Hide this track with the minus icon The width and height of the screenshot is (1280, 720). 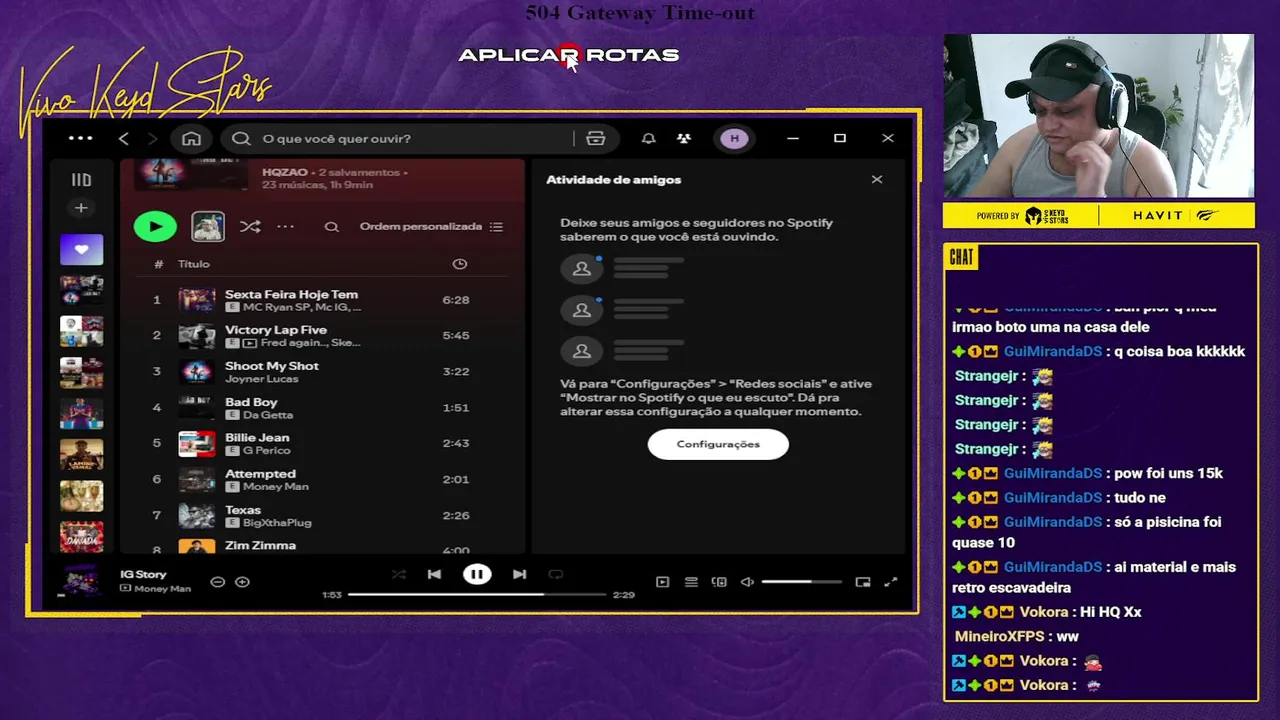217,582
